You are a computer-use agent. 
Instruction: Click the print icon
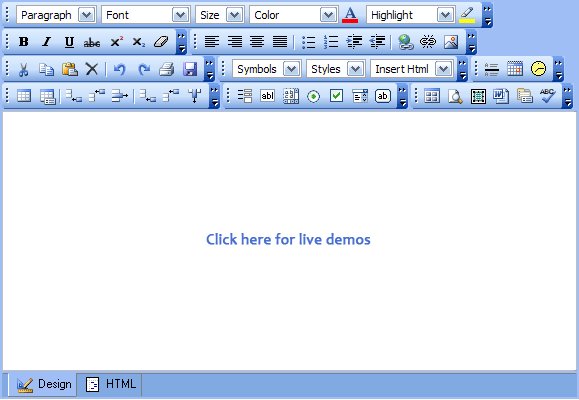coord(167,69)
